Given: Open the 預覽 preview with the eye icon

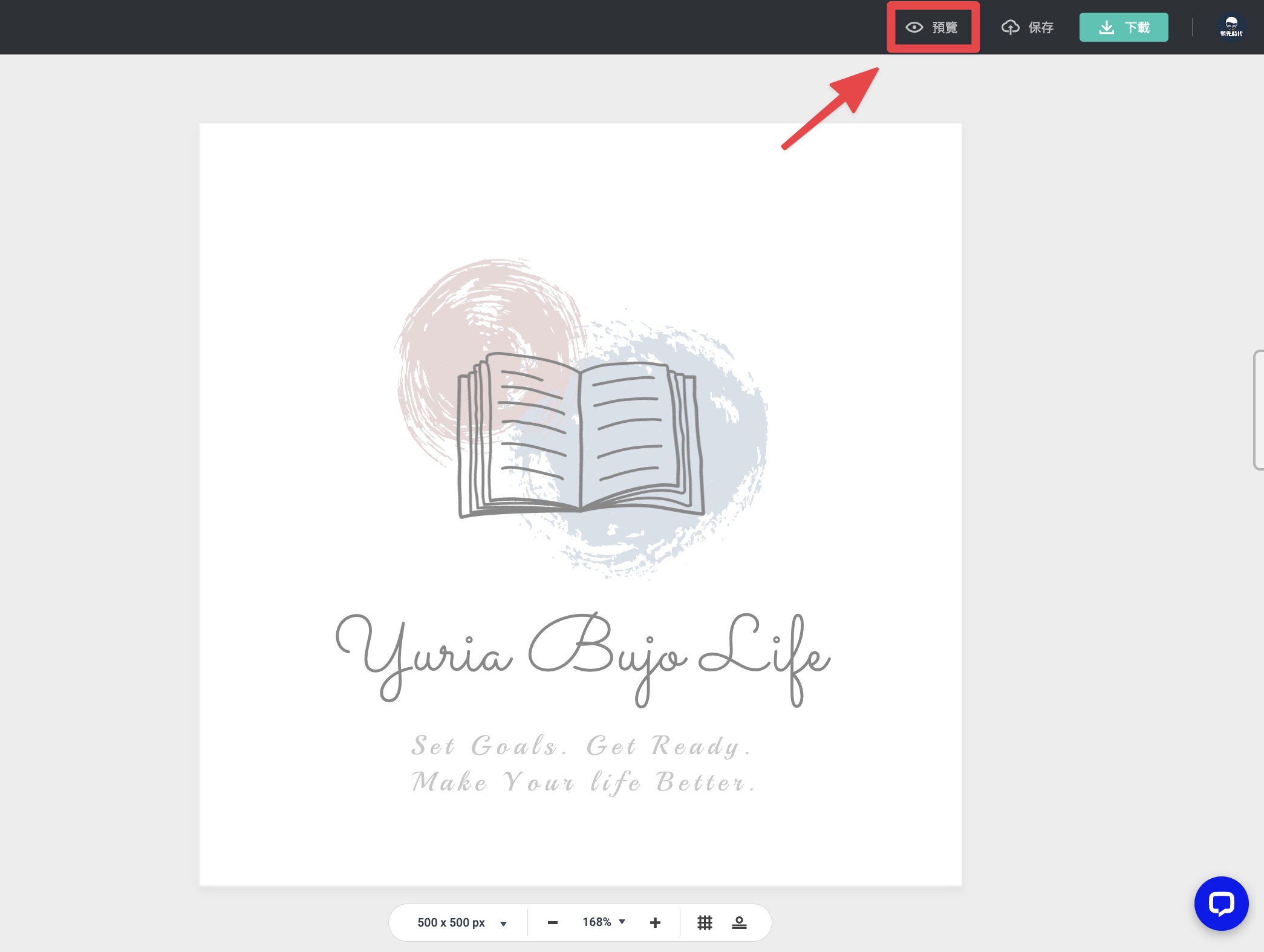Looking at the screenshot, I should (x=931, y=27).
